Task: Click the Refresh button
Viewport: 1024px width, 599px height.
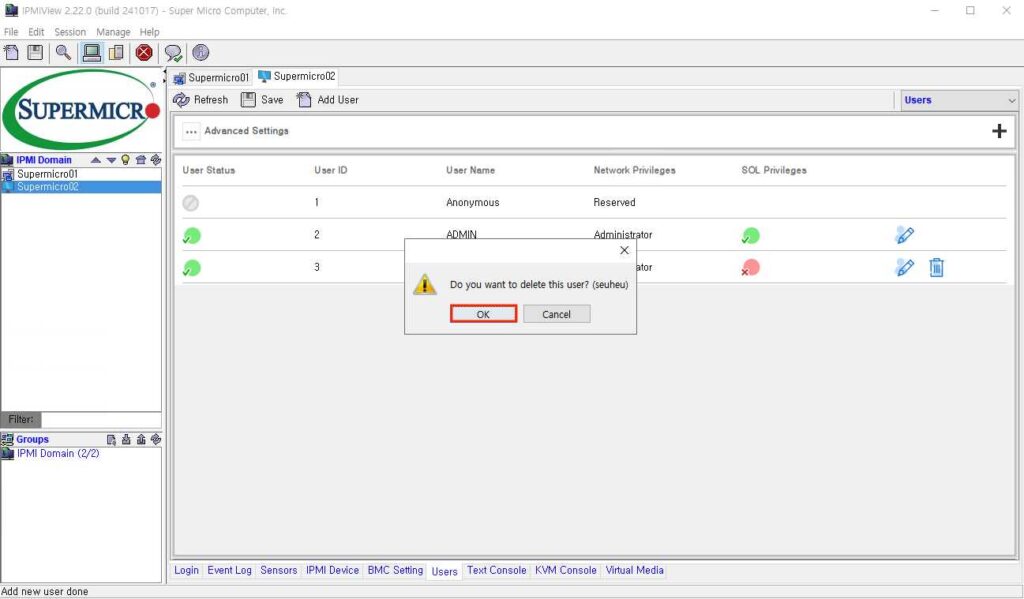Action: [200, 100]
